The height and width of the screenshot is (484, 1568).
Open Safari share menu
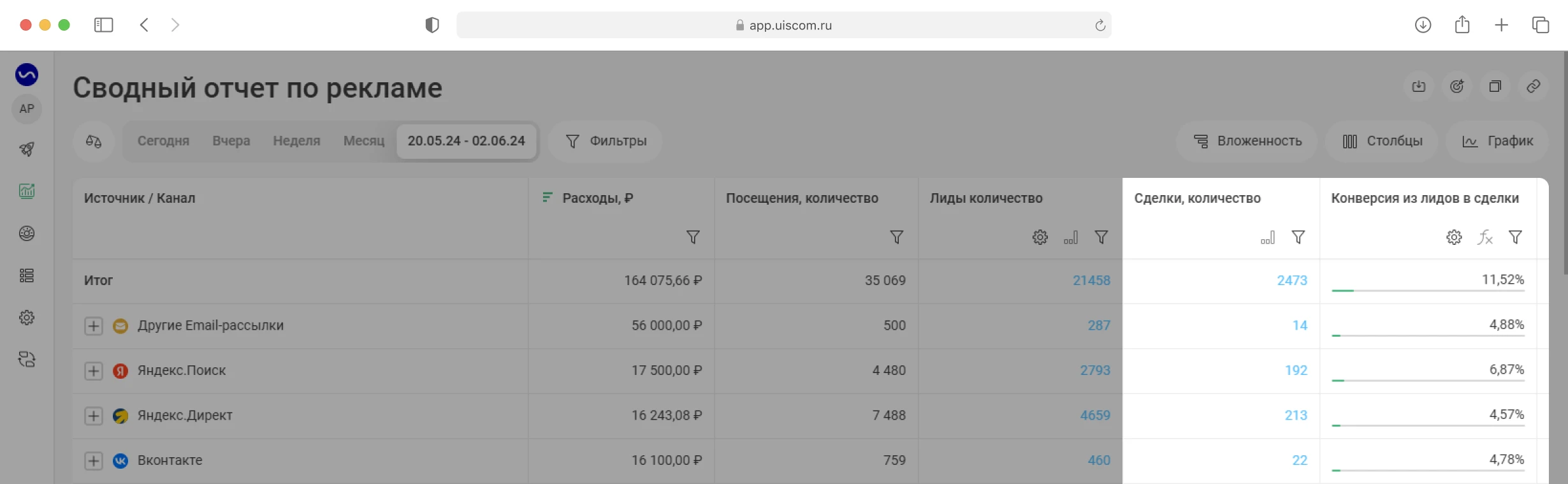coord(1462,24)
